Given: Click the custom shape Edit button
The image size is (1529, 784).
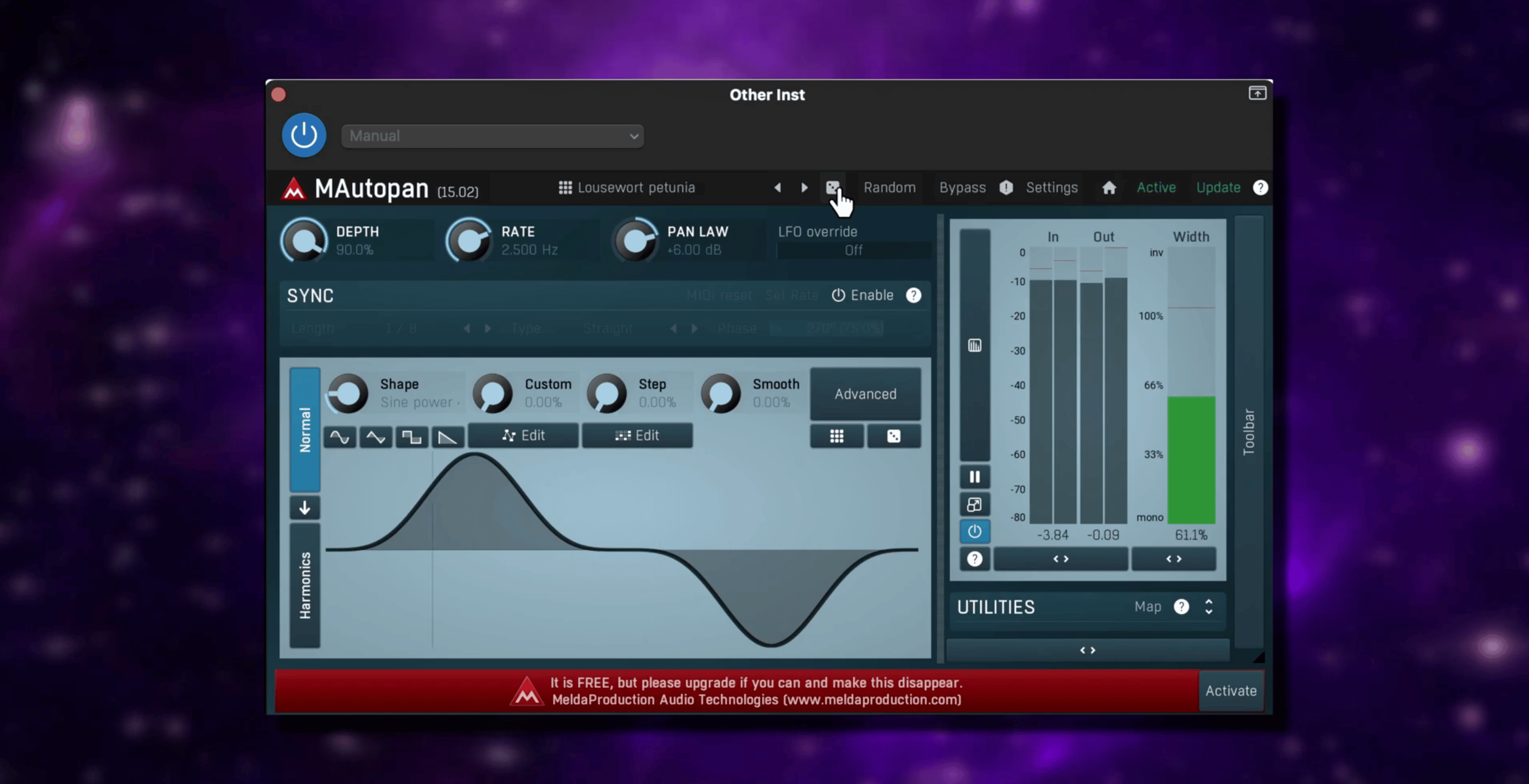Looking at the screenshot, I should pos(523,435).
